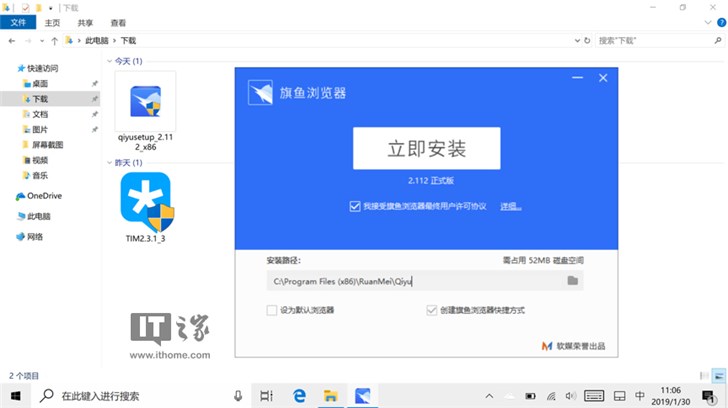
Task: Click the search magnifier icon in Explorer
Action: point(718,41)
